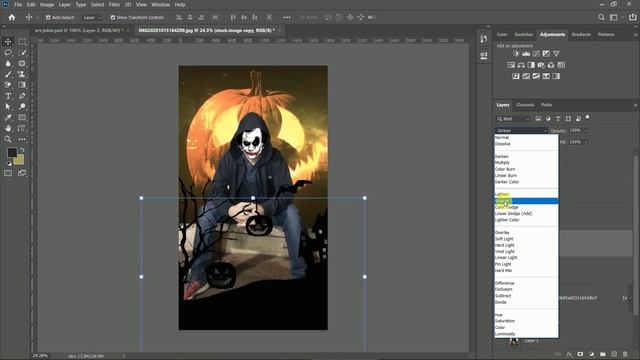Click the more options dots in the options bar
This screenshot has height=360, width=640.
pyautogui.click(x=287, y=18)
